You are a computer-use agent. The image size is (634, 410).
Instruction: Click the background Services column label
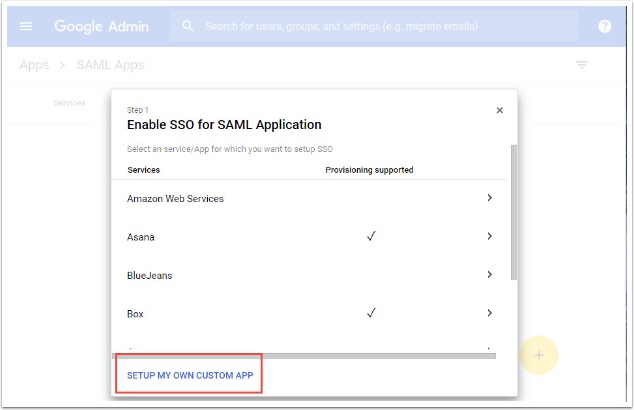point(70,103)
